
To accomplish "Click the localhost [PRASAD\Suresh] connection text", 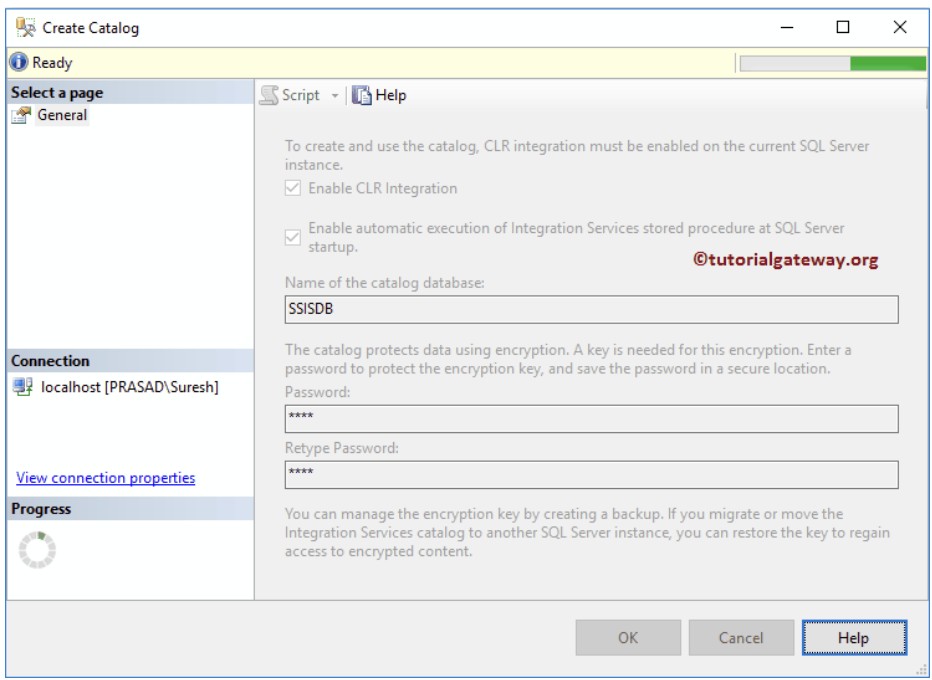I will click(130, 388).
